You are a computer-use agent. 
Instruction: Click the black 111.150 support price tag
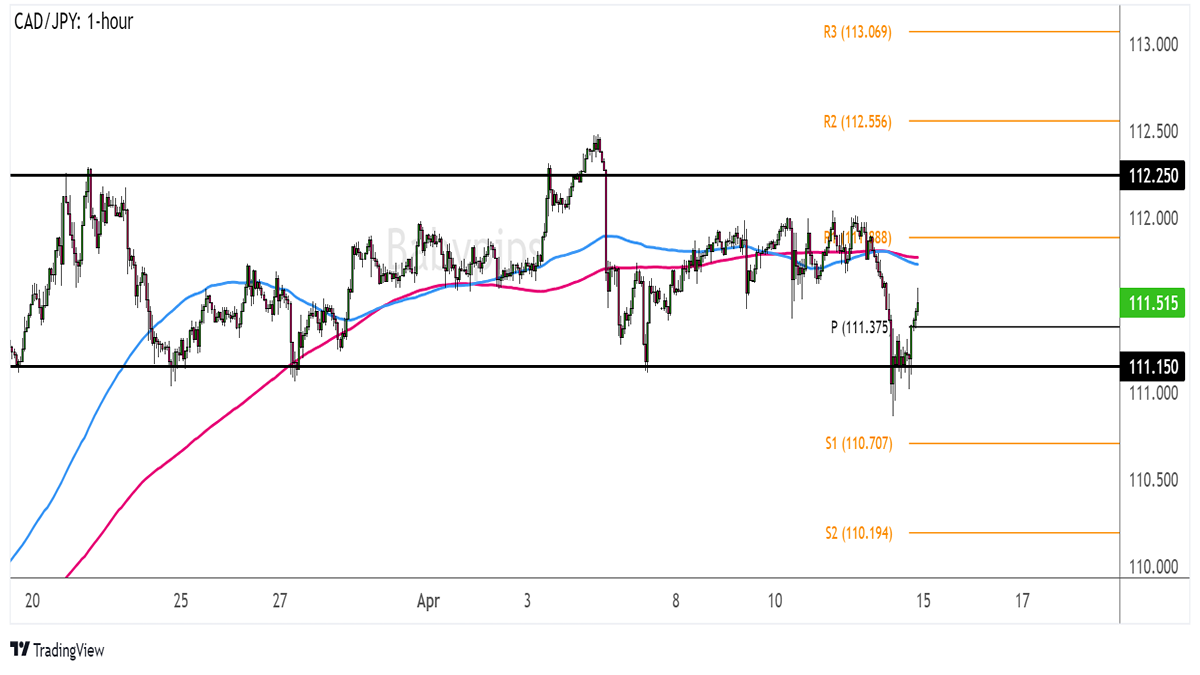tap(1152, 367)
